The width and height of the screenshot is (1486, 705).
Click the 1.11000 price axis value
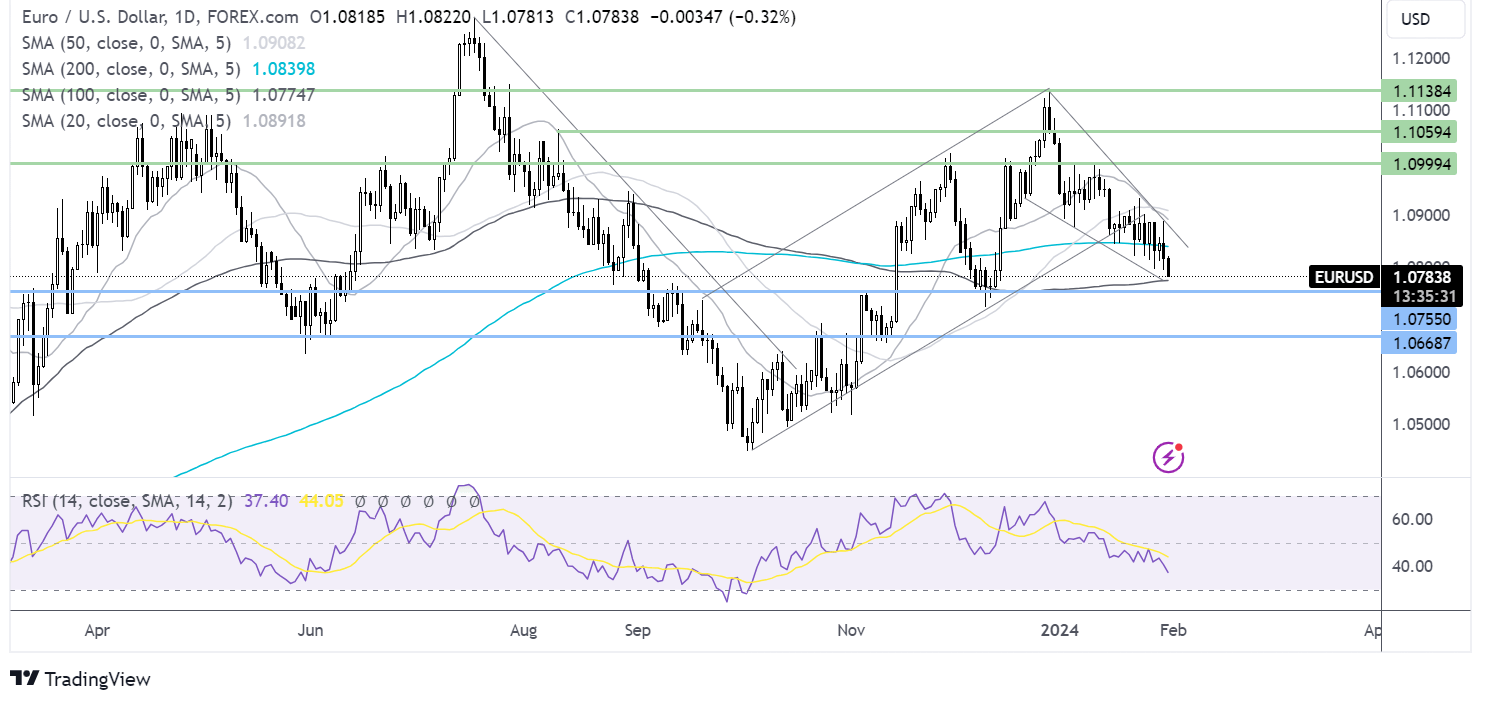click(1421, 110)
